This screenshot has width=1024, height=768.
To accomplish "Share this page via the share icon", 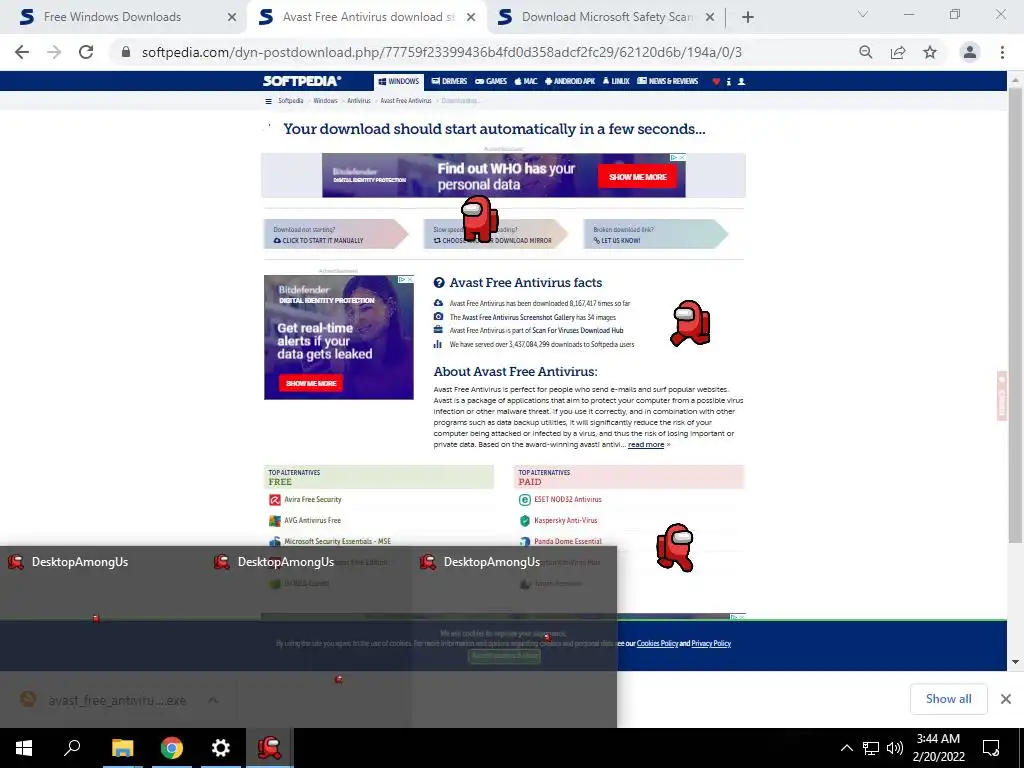I will [x=898, y=52].
